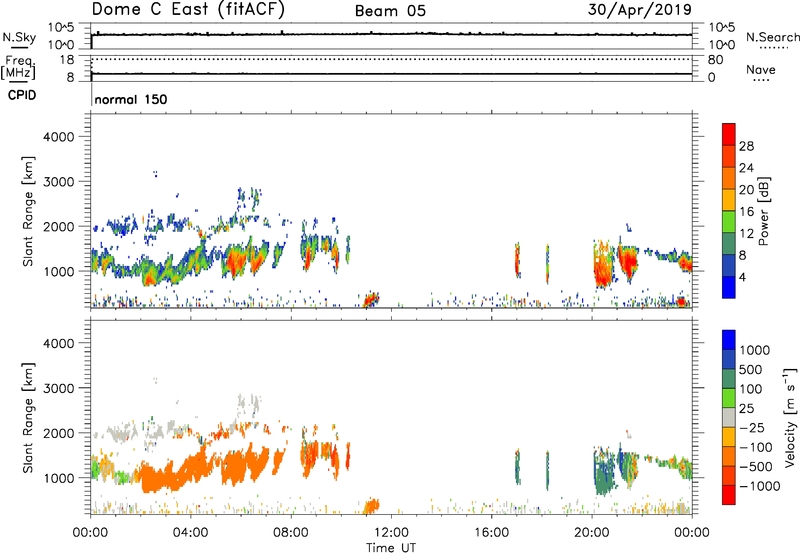800x554 pixels.
Task: Click the "Nave" legend label
Action: click(x=761, y=70)
